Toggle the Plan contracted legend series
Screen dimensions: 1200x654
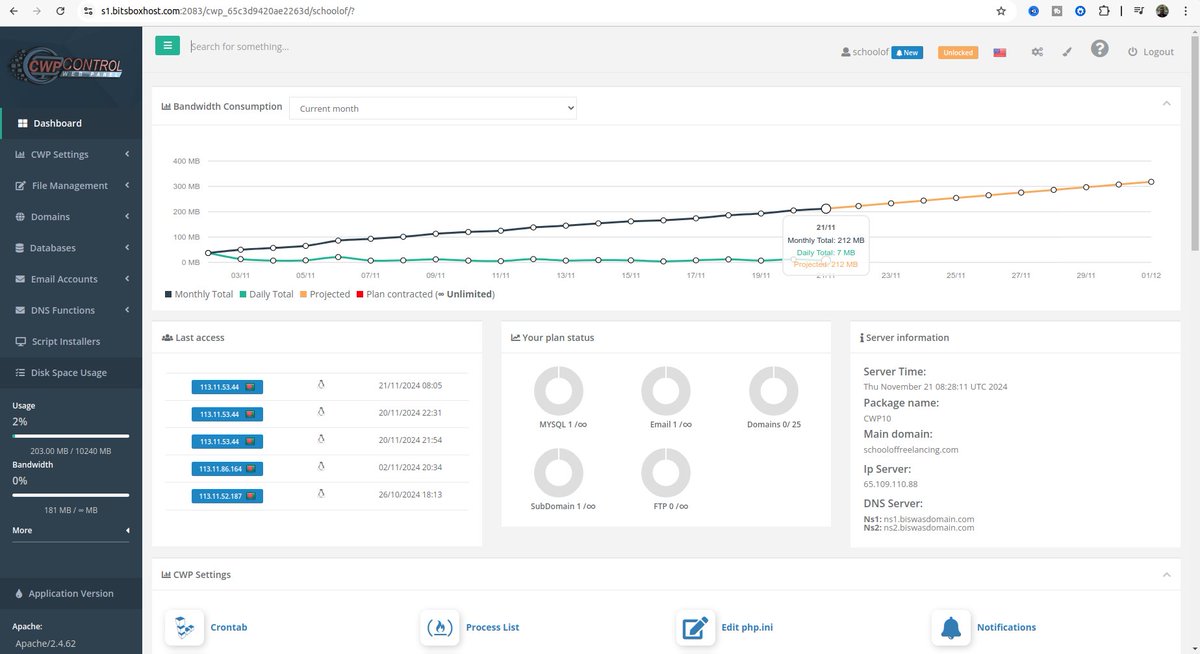425,294
